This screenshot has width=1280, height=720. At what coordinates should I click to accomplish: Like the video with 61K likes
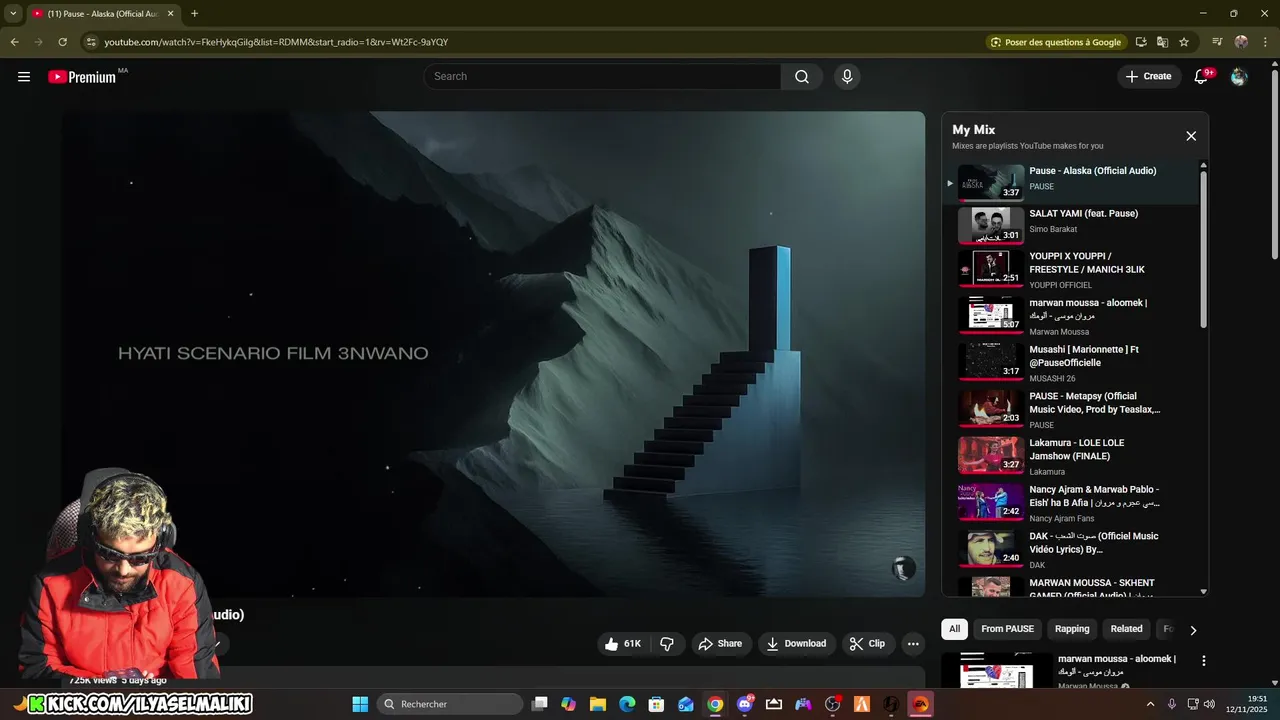pyautogui.click(x=622, y=644)
